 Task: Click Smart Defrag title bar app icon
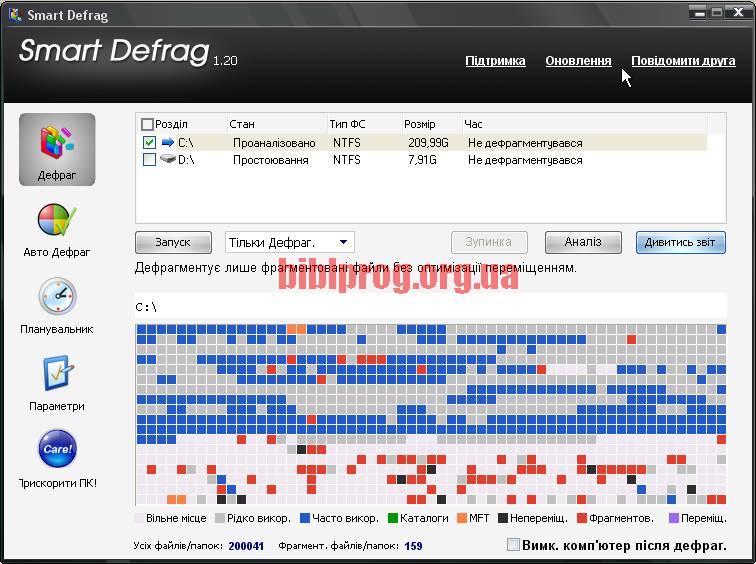(x=15, y=14)
